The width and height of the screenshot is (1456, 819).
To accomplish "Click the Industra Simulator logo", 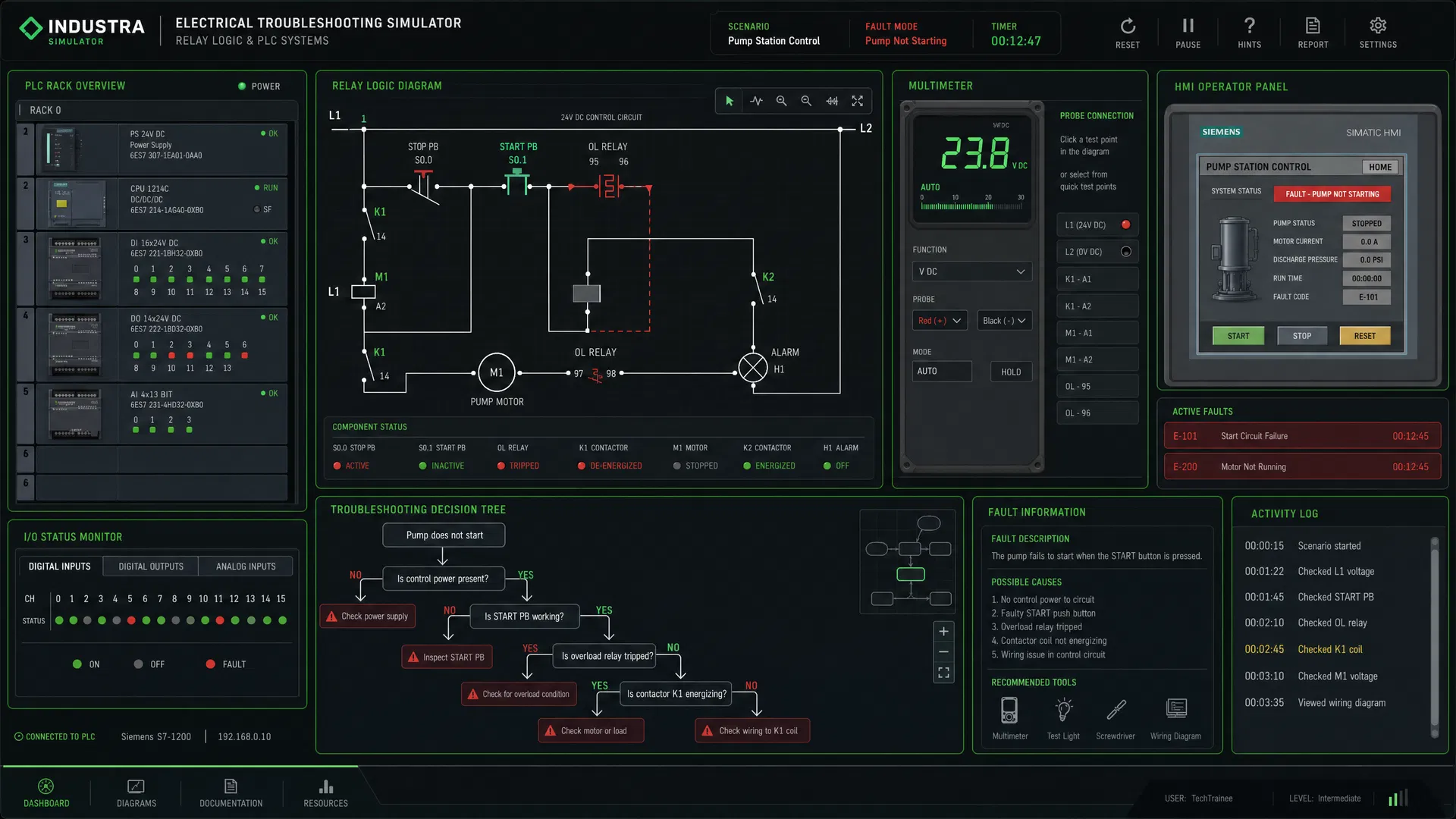I will (x=81, y=31).
